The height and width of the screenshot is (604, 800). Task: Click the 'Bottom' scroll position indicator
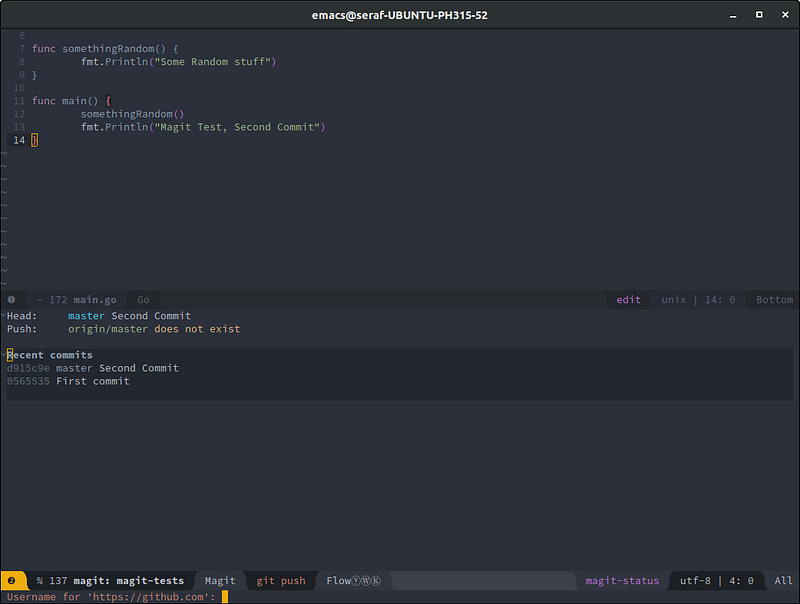click(x=774, y=299)
